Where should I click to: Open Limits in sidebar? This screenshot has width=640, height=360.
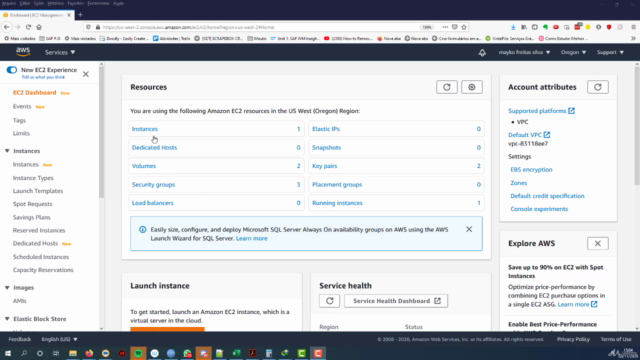coord(21,133)
